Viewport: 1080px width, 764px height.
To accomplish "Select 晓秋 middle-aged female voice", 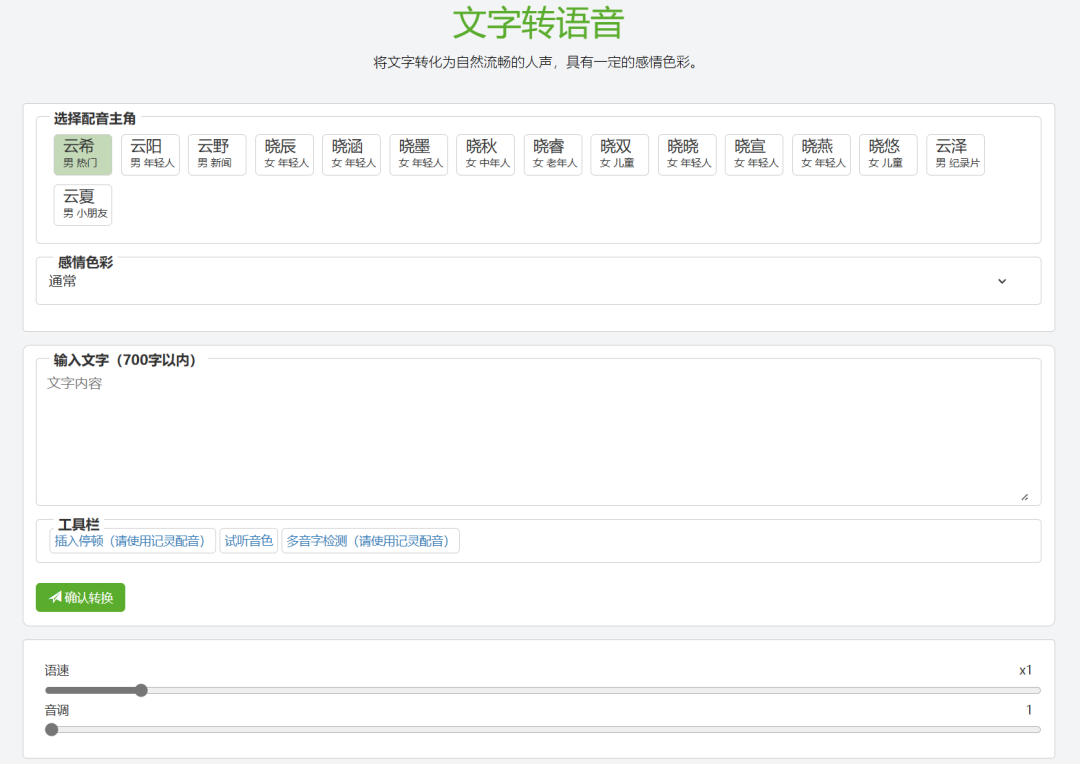I will coord(485,154).
